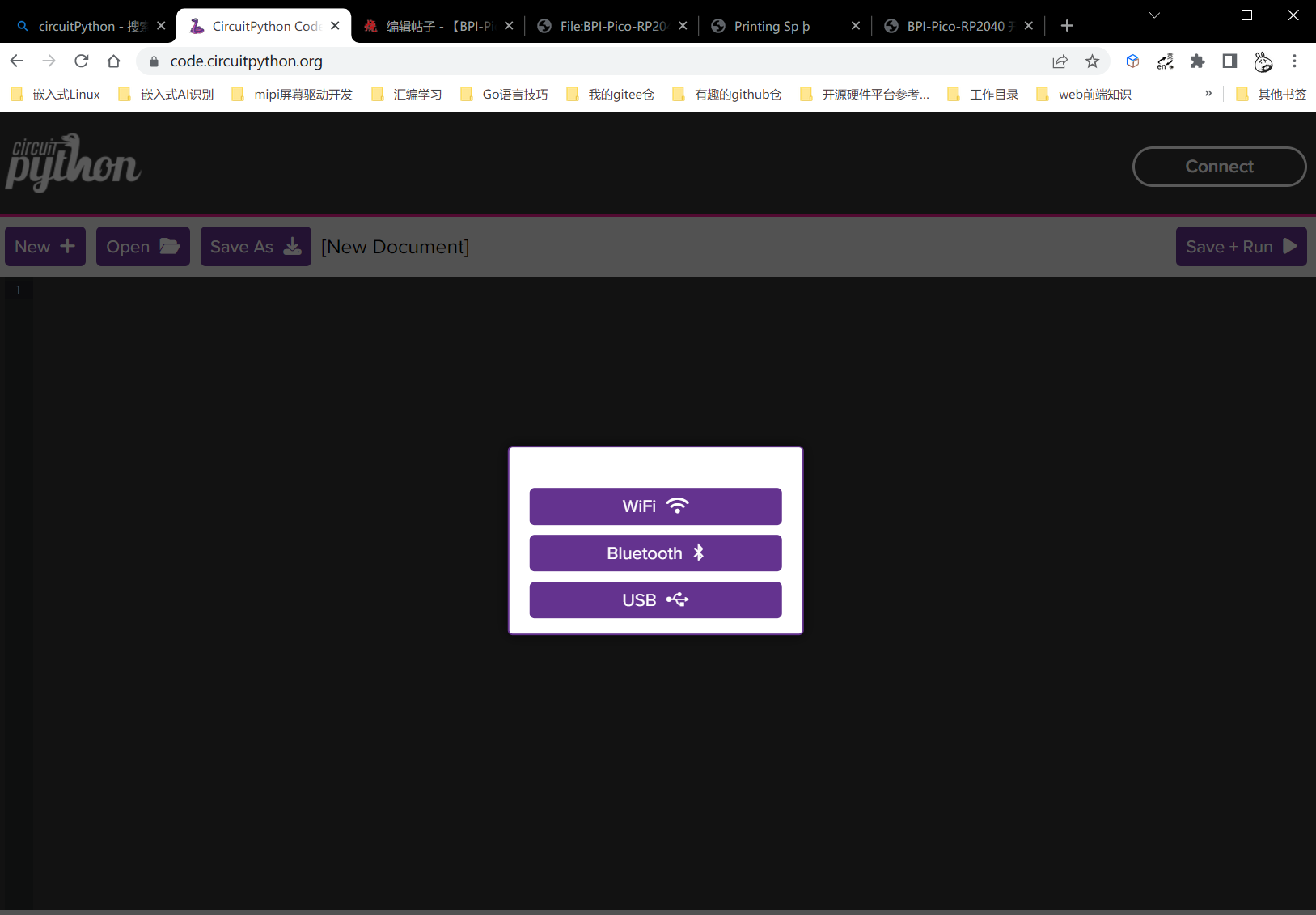Open the Extensions puzzle menu
Image resolution: width=1316 pixels, height=915 pixels.
[1197, 61]
